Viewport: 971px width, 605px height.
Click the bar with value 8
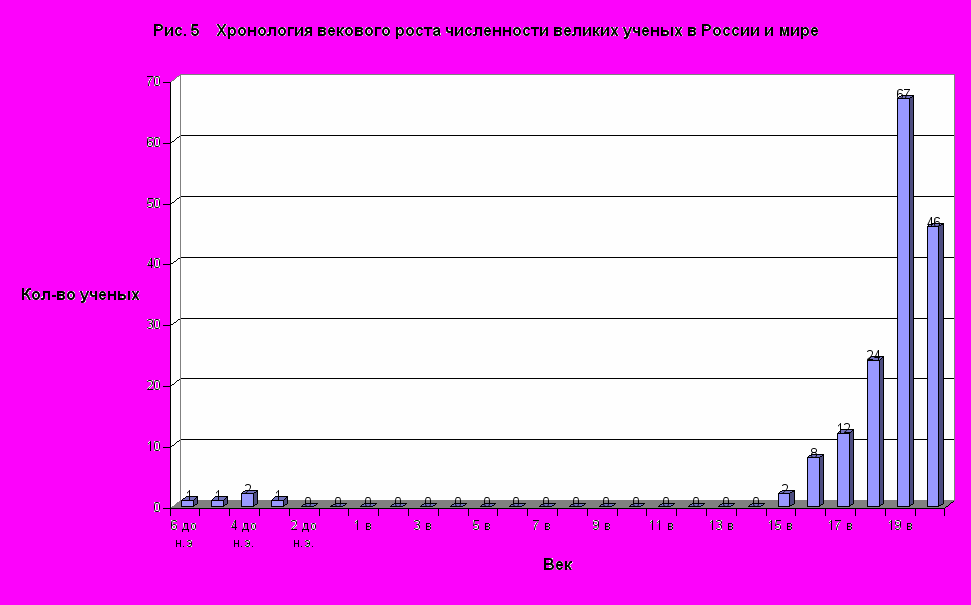pyautogui.click(x=814, y=481)
